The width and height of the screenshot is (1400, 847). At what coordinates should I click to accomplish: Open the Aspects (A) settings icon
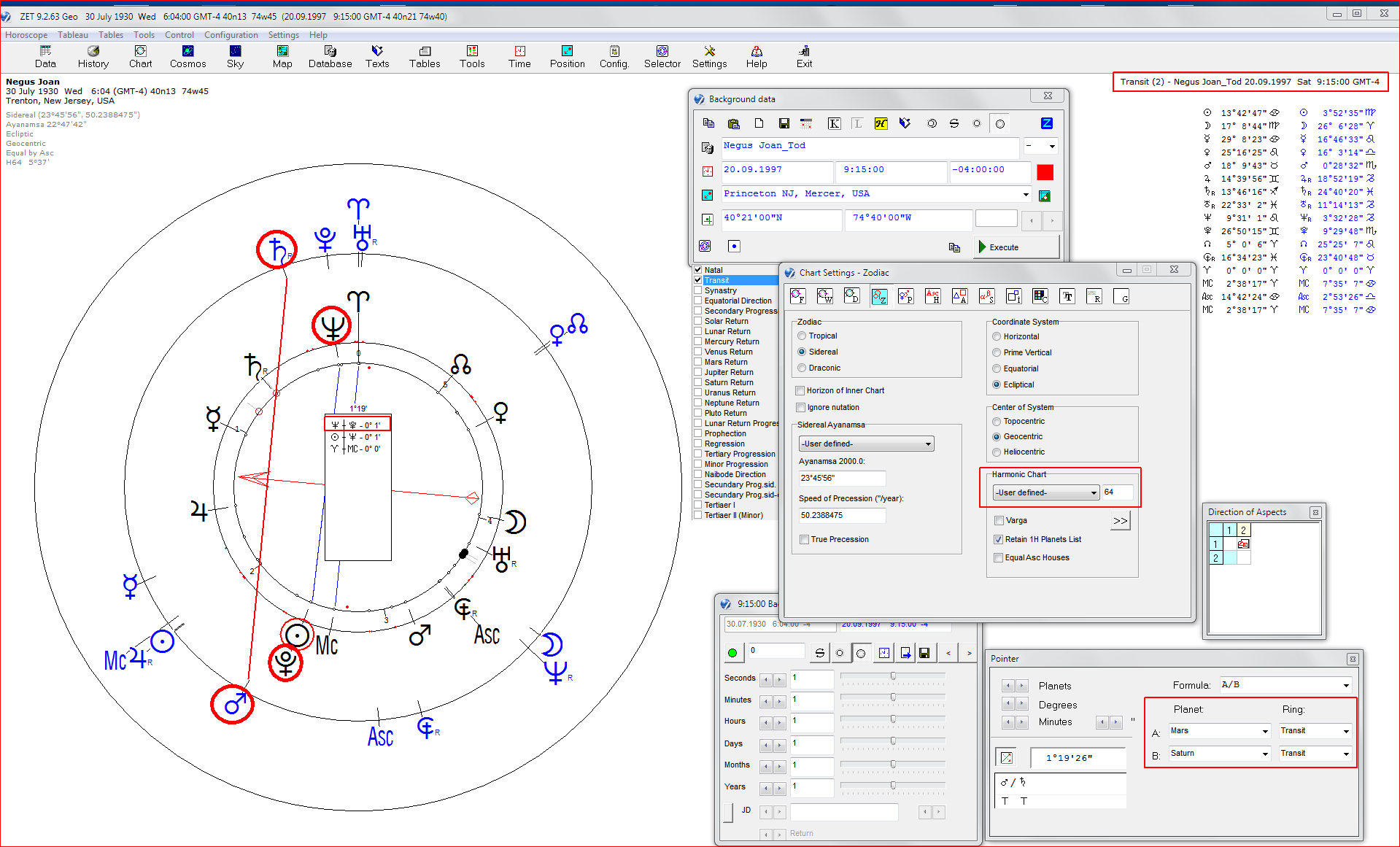pos(959,296)
